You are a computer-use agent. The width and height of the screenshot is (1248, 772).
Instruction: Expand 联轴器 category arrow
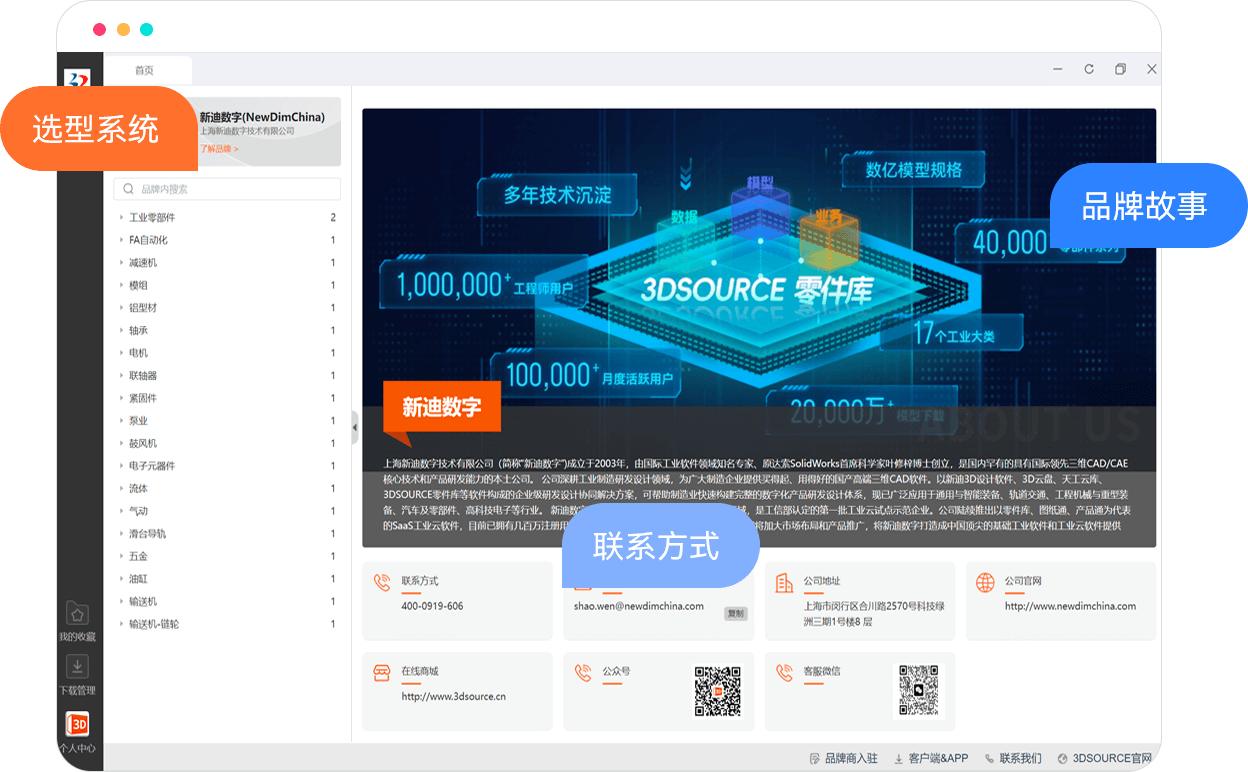pos(121,376)
